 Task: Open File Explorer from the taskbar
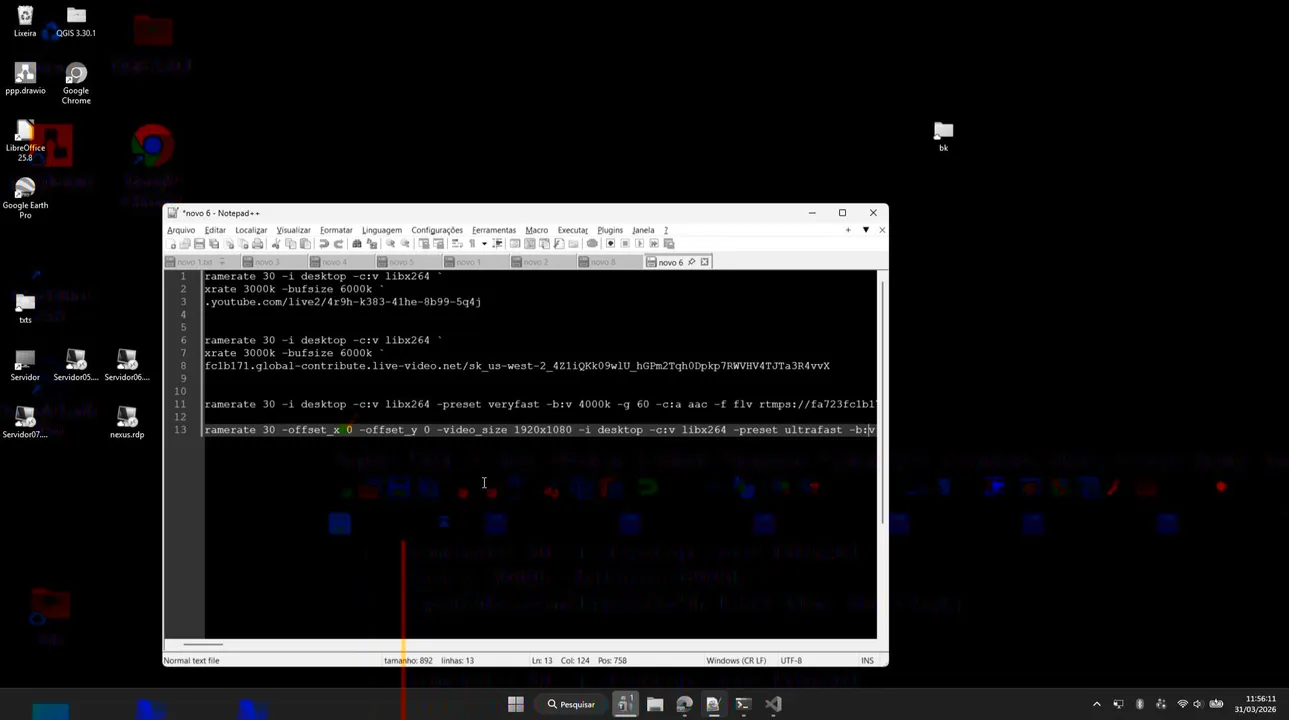(x=655, y=704)
